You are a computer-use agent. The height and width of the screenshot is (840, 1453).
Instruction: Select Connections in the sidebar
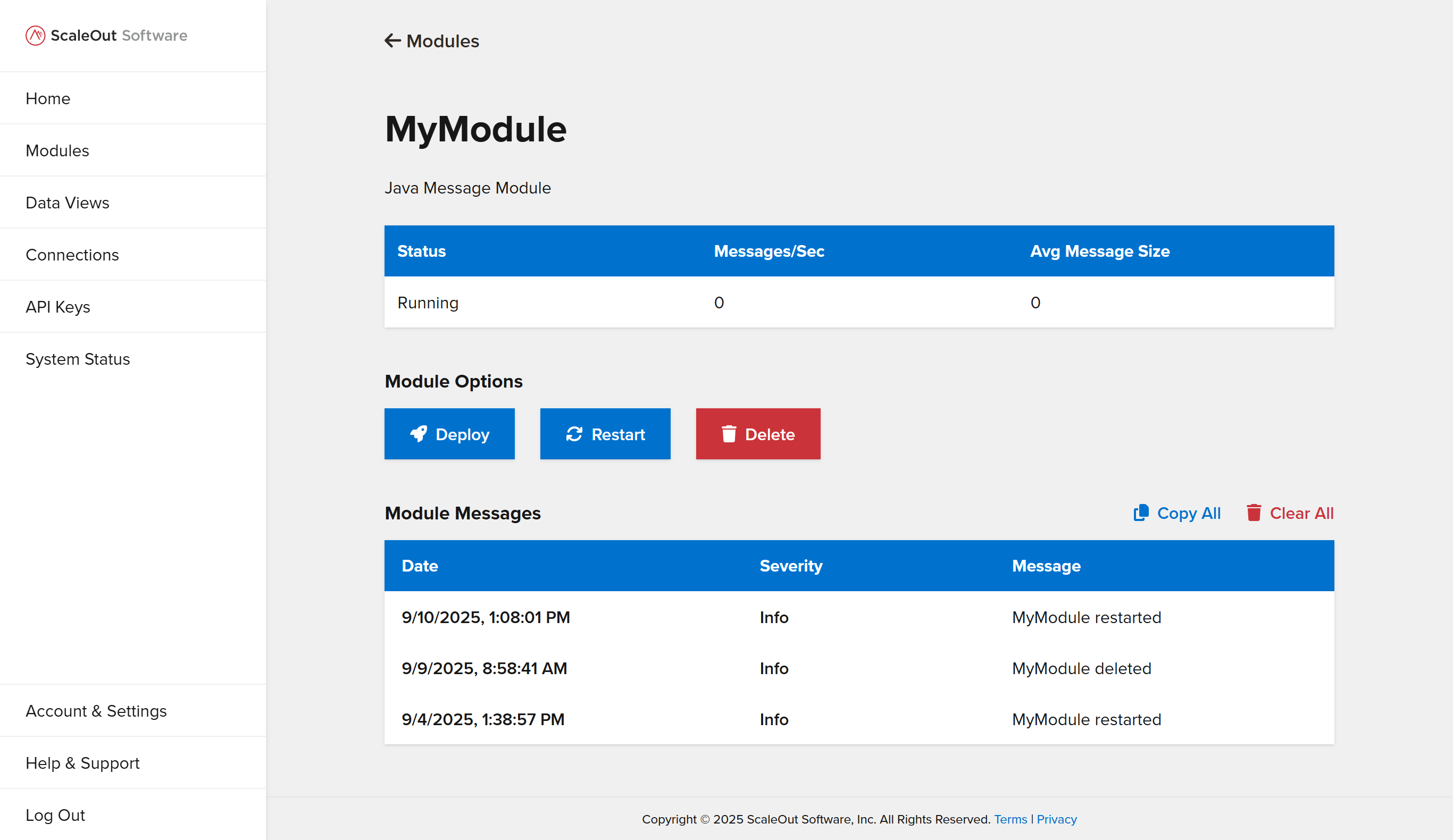click(133, 255)
